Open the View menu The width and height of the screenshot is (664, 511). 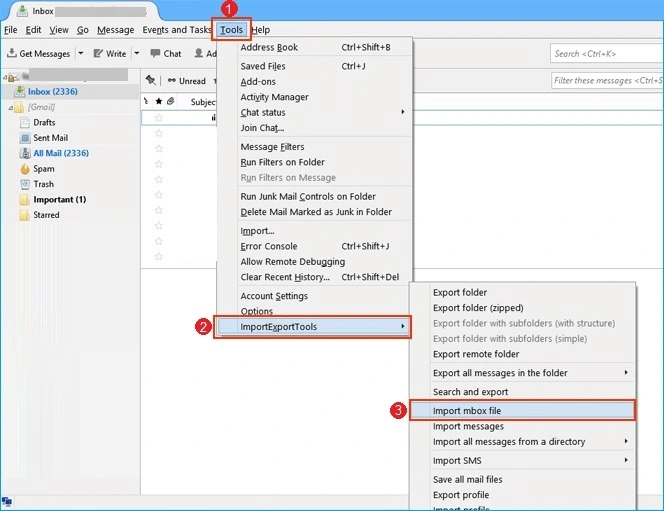tap(59, 30)
